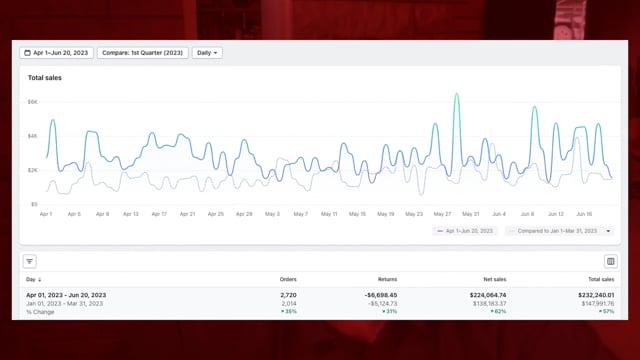This screenshot has width=640, height=360.
Task: Click the $232,240.01 total sales value
Action: click(596, 295)
